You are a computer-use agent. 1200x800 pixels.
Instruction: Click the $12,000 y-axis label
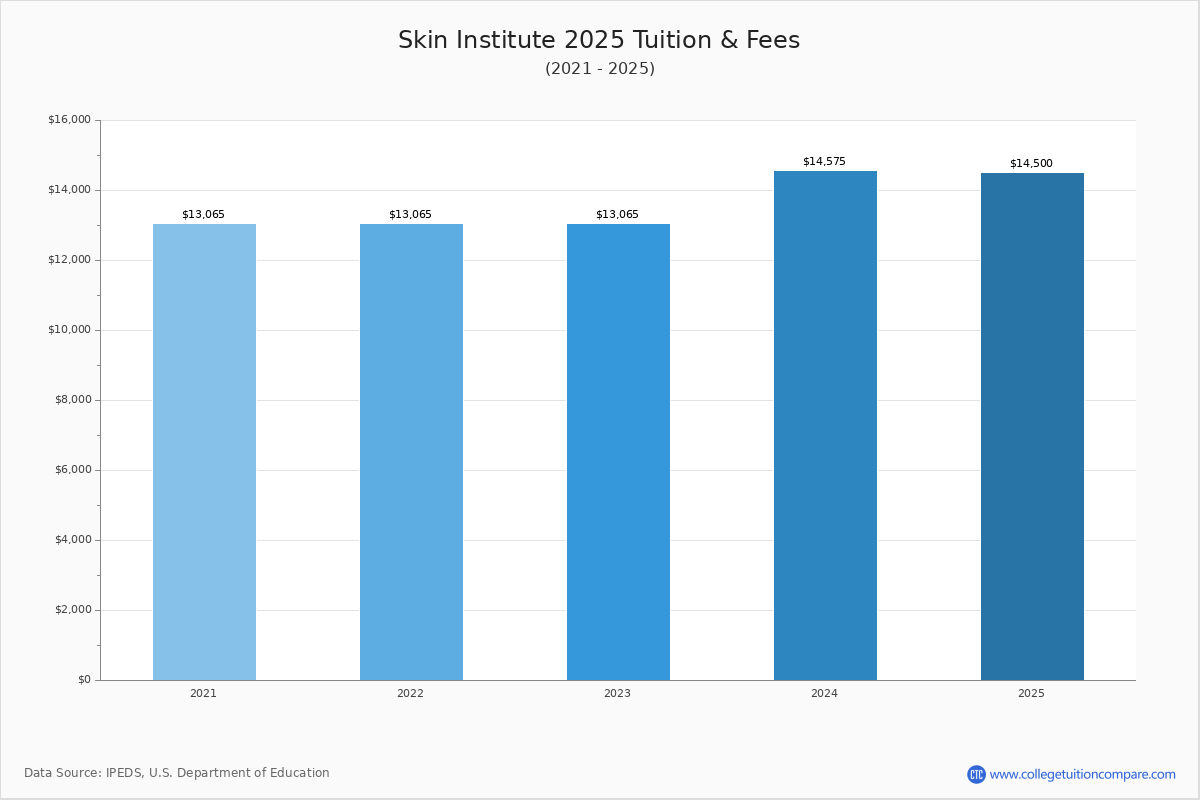coord(69,260)
